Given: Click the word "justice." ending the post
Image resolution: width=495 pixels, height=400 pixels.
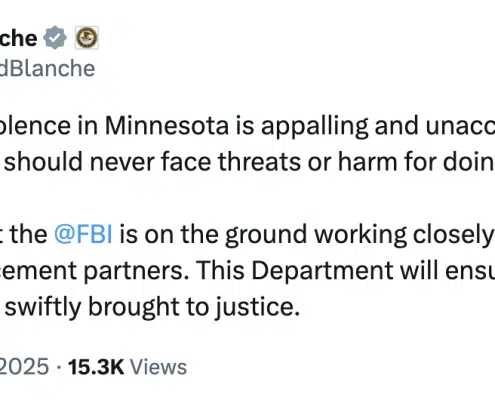Looking at the screenshot, I should (x=257, y=308).
